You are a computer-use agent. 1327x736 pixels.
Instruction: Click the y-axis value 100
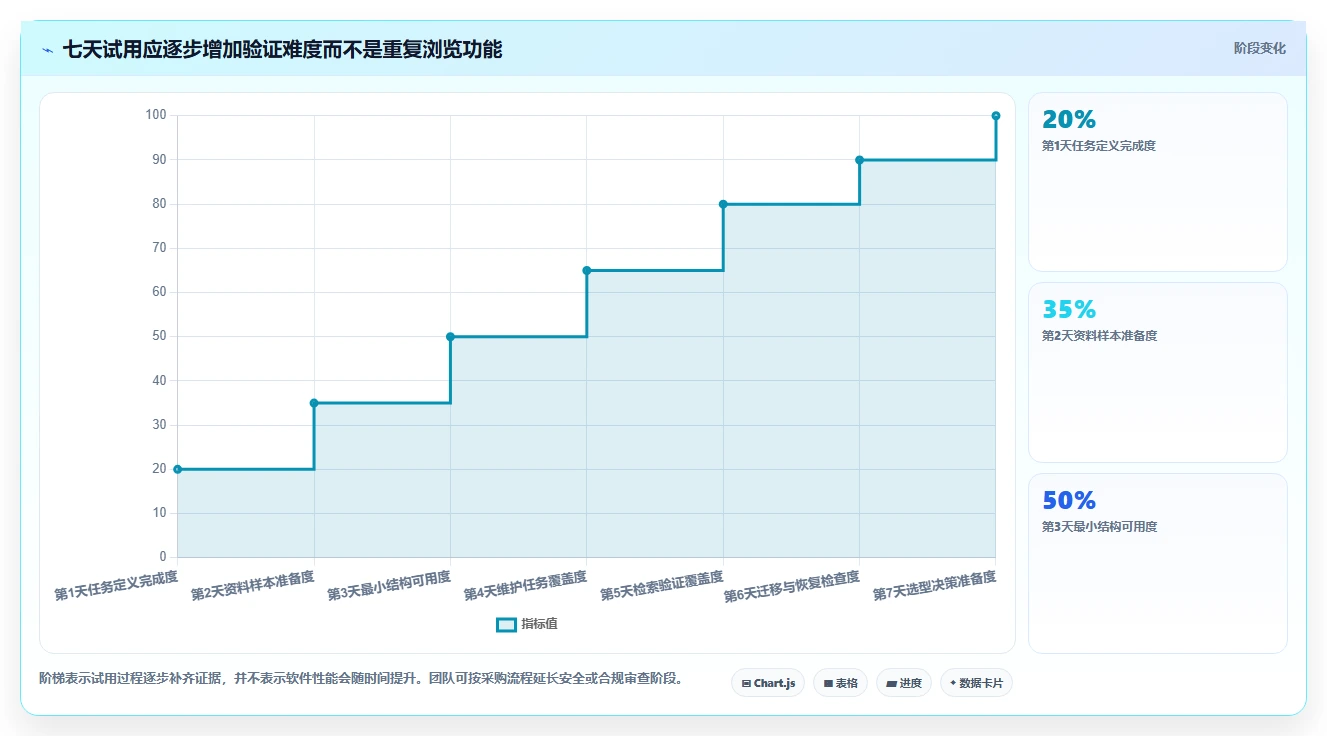click(156, 115)
